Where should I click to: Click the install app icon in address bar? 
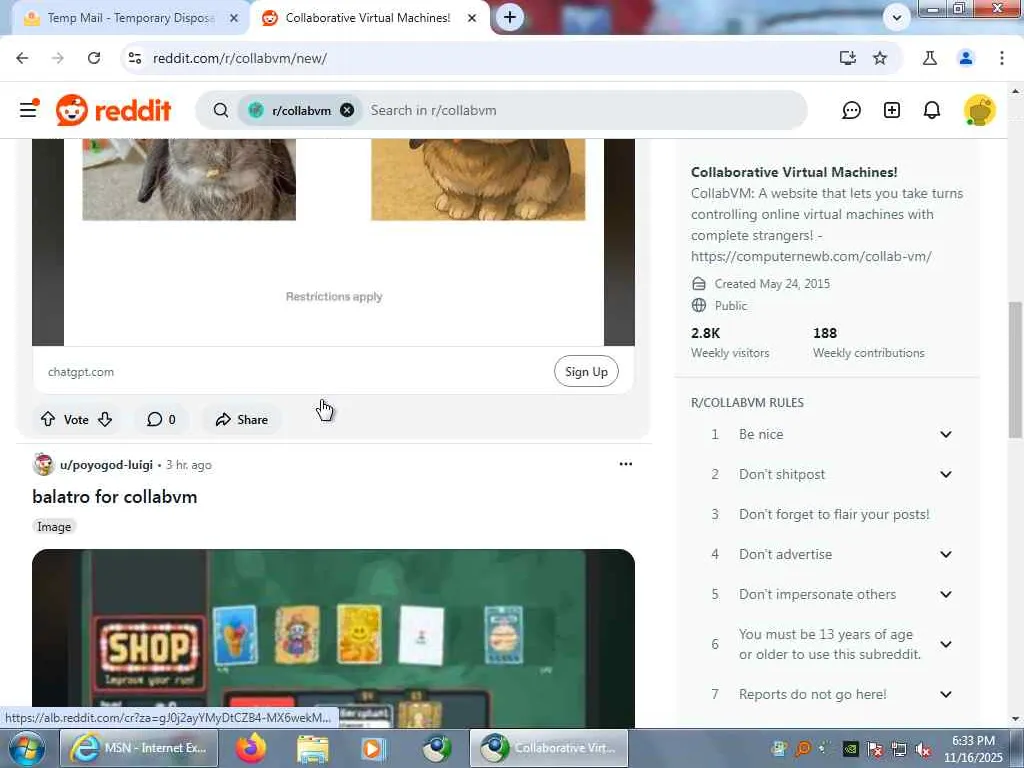tap(847, 58)
